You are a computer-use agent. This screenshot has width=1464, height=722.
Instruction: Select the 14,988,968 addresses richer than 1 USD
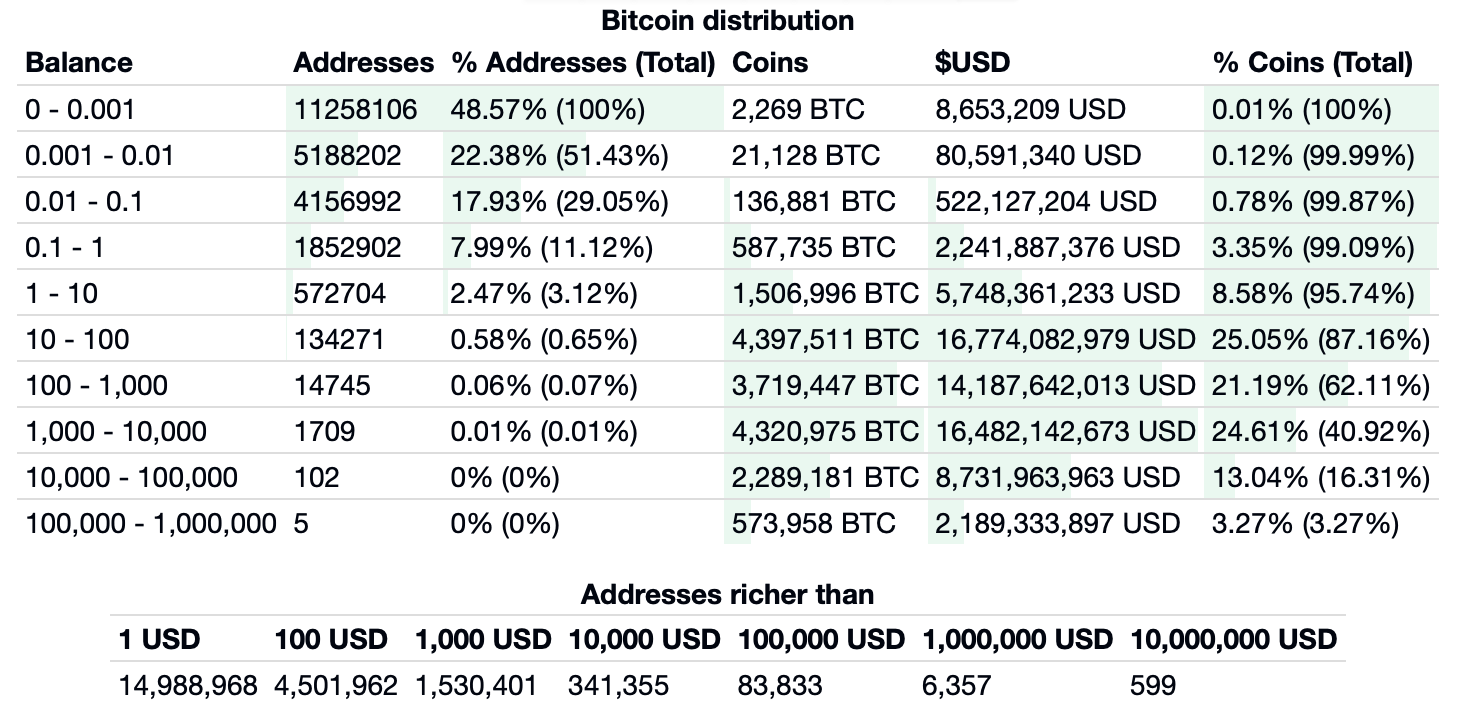188,686
